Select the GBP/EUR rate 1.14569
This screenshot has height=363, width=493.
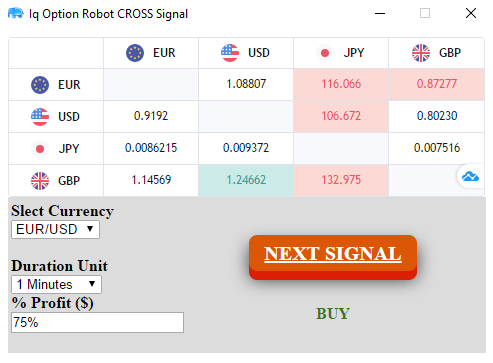[x=151, y=180]
